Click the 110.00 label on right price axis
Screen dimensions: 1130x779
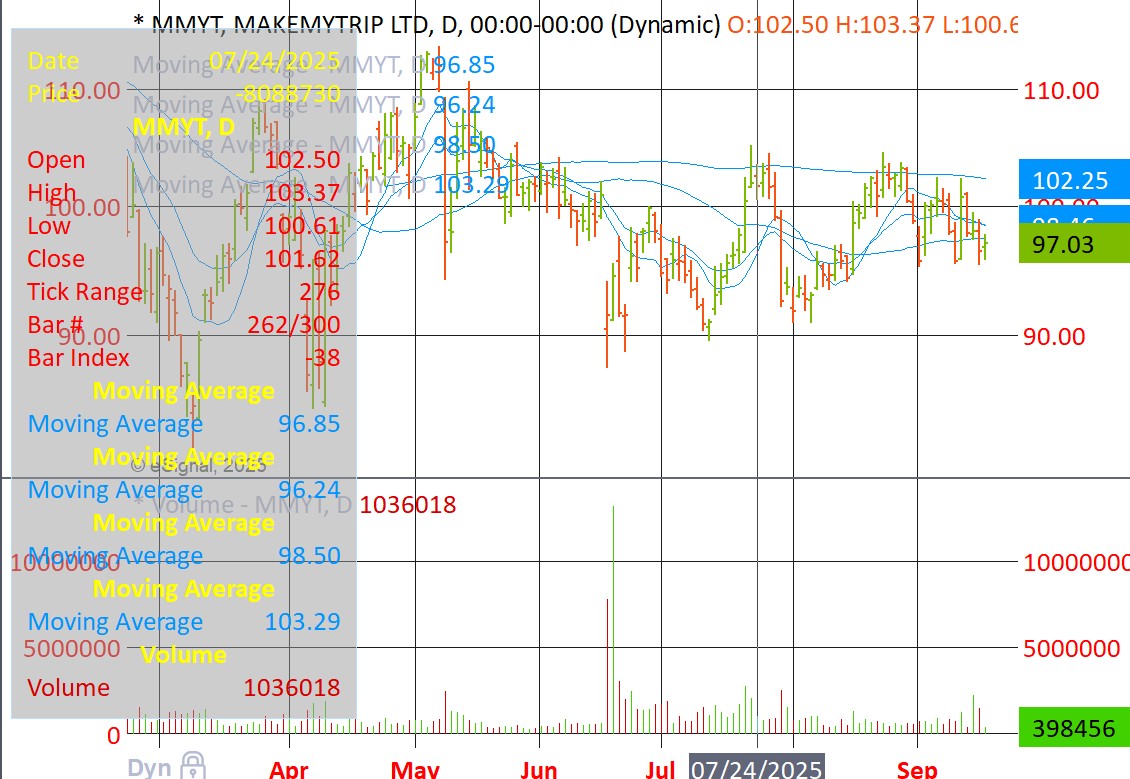coord(1060,91)
